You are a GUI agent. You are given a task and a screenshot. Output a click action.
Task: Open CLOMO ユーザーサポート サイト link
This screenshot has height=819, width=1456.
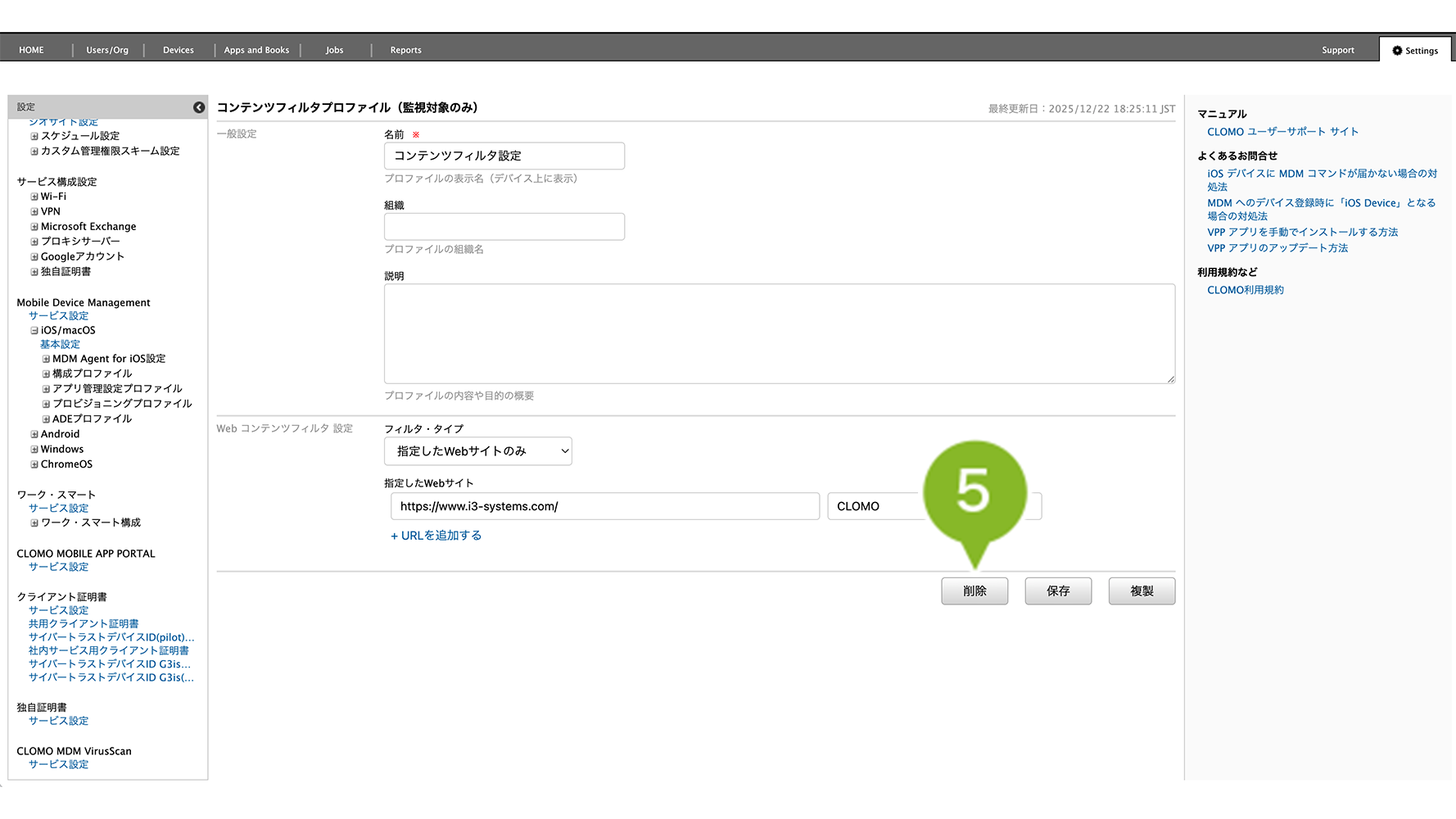(1282, 132)
